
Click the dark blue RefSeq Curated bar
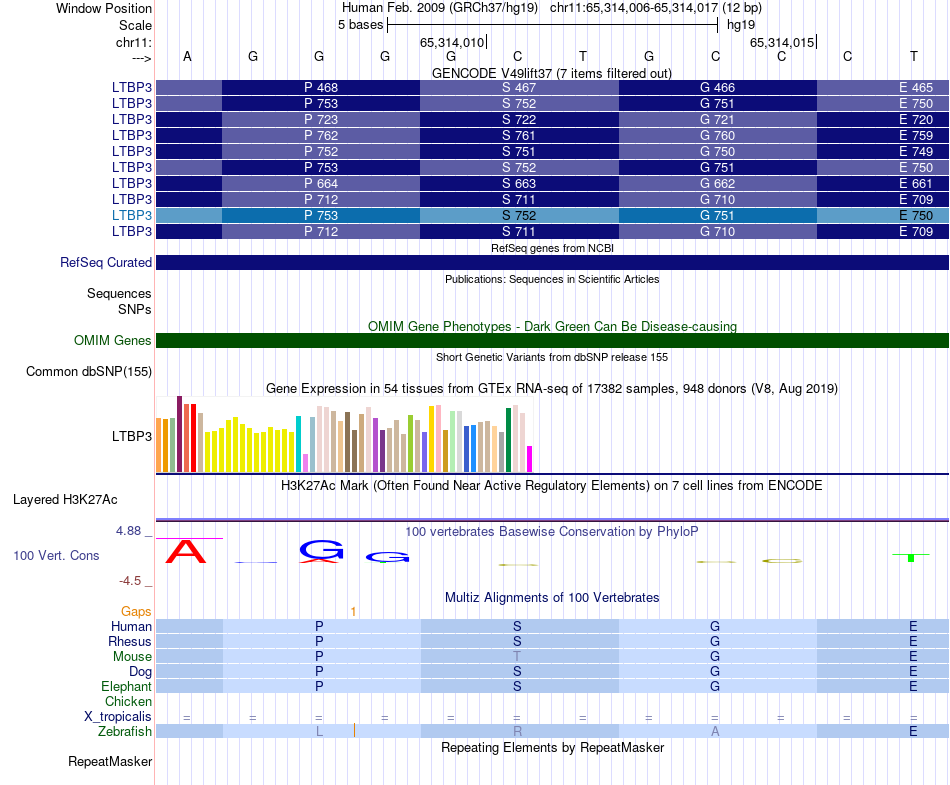[552, 262]
